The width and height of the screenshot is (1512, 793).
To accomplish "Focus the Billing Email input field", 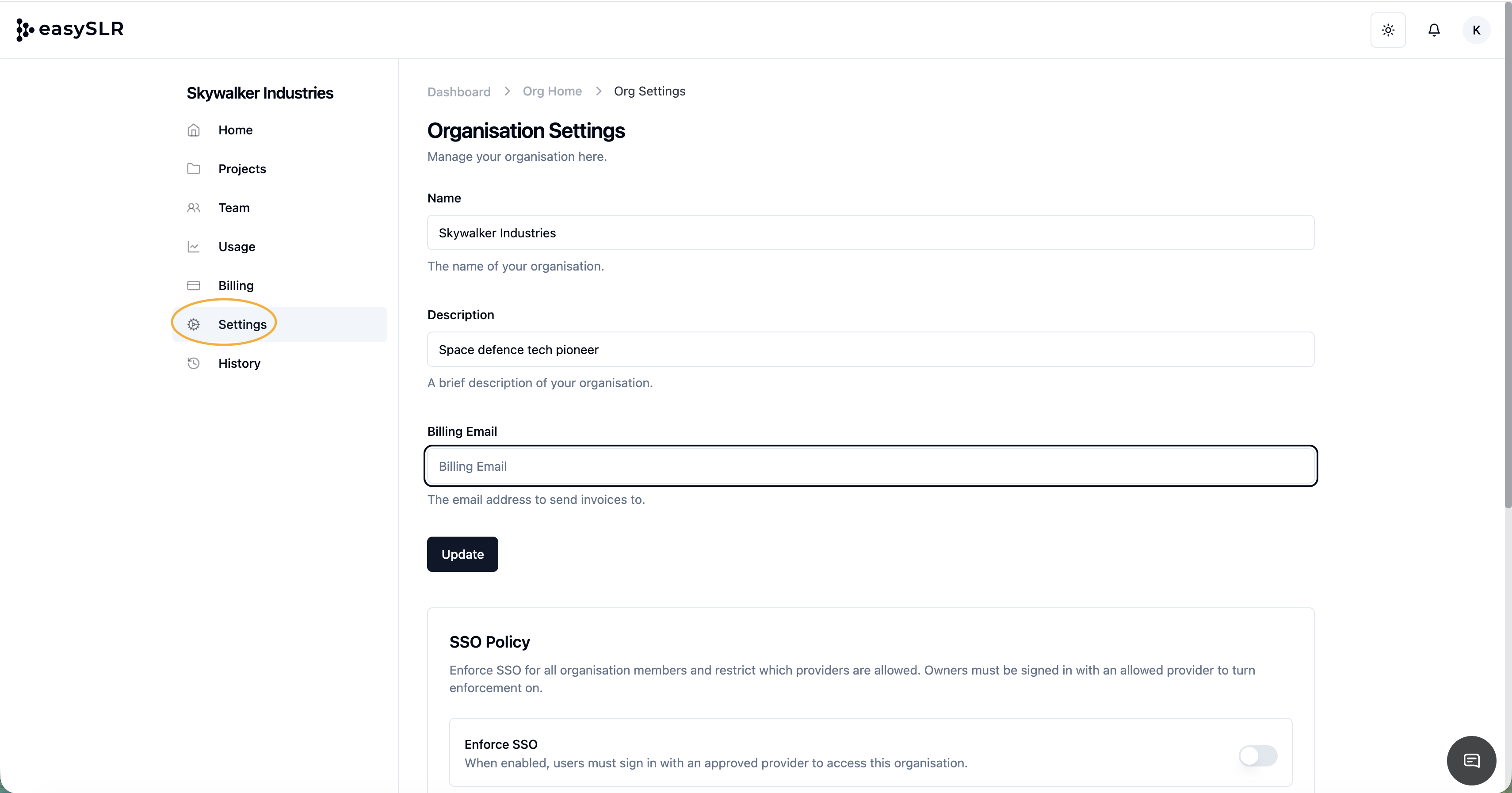I will click(870, 466).
